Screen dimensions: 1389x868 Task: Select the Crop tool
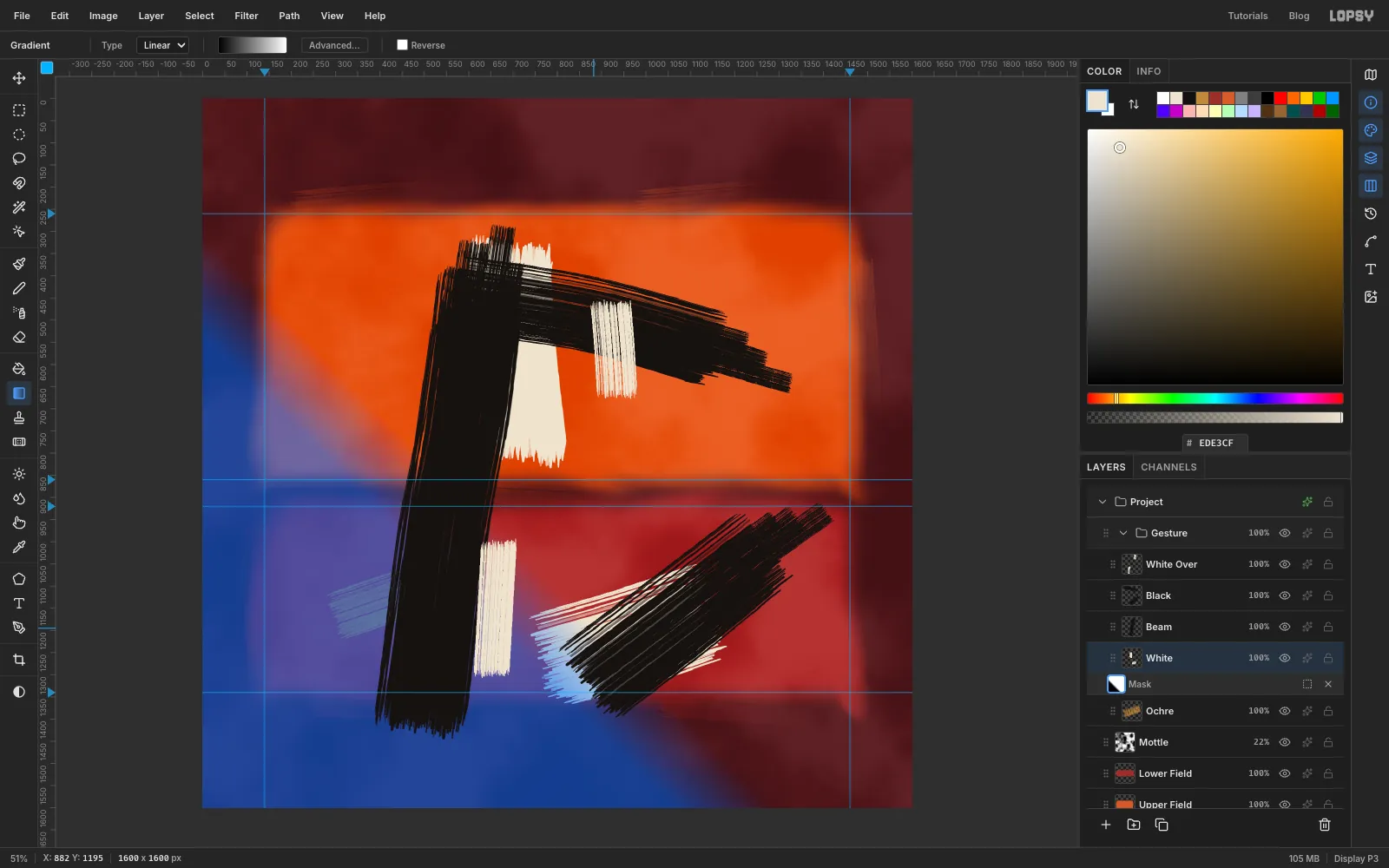pos(19,660)
